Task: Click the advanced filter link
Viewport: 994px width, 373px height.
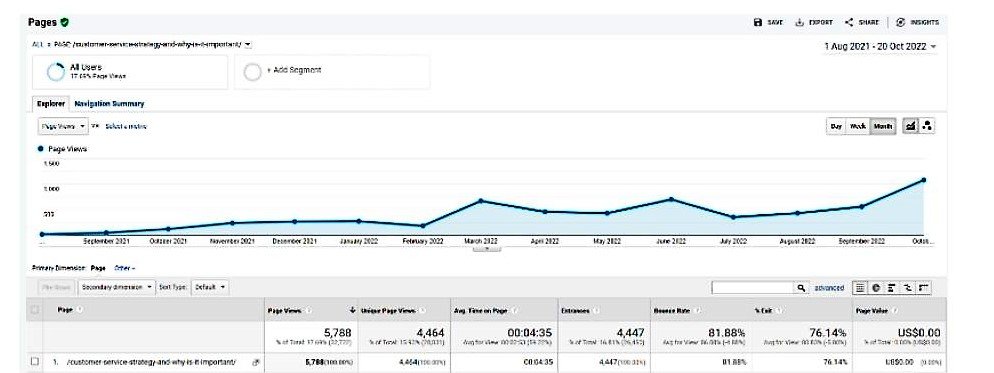Action: (x=829, y=288)
